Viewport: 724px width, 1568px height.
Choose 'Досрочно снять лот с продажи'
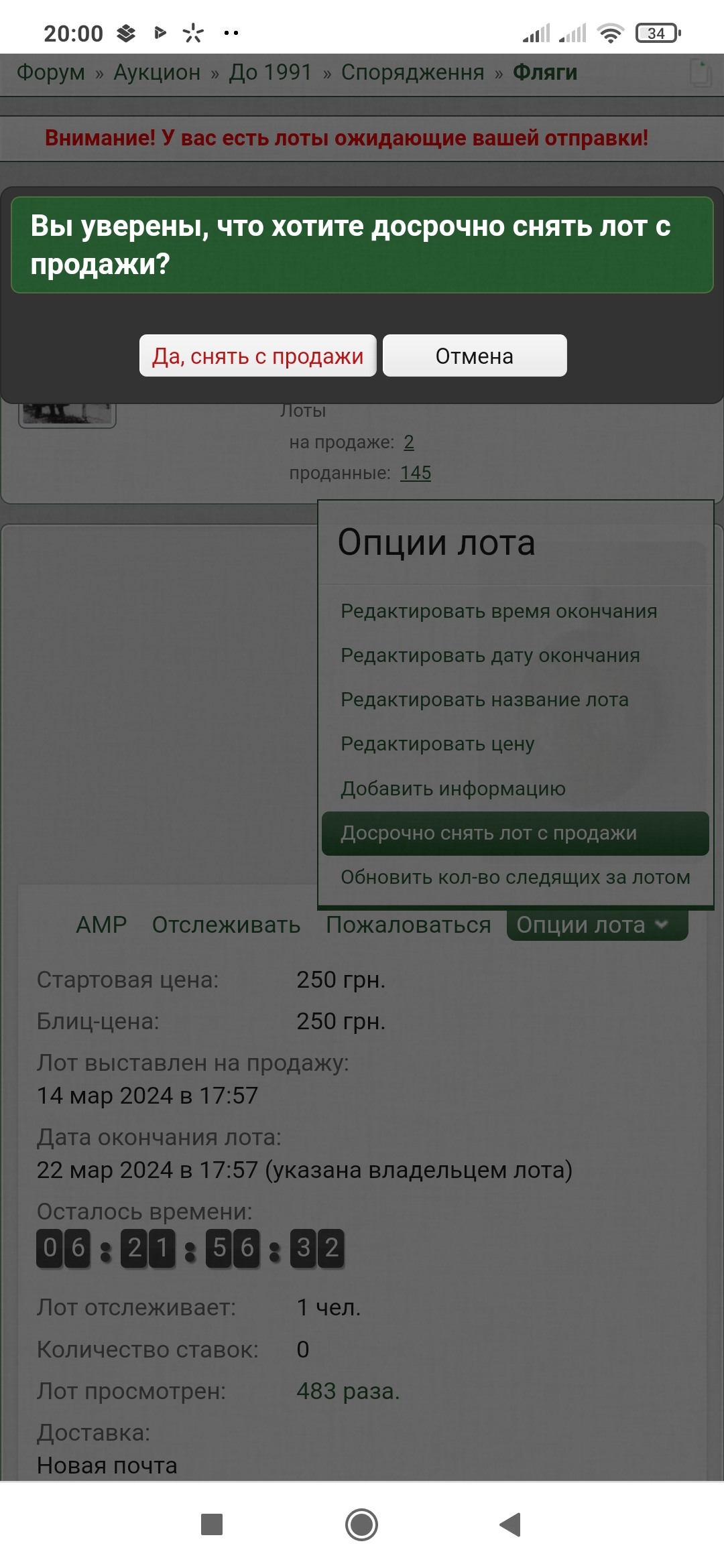[515, 833]
